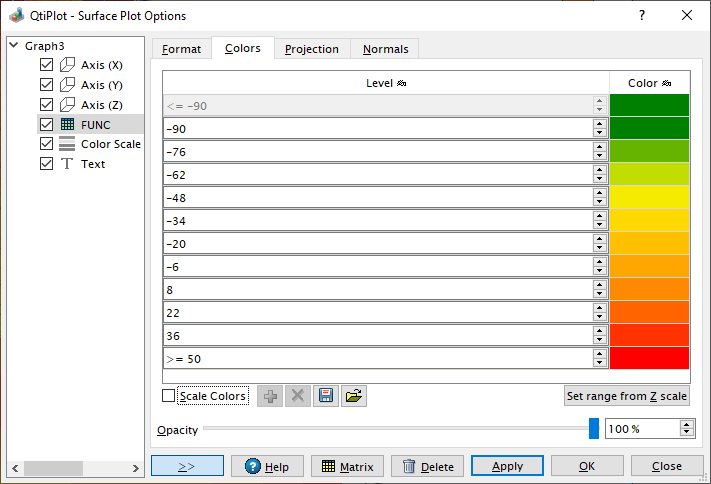Click the red color swatch for >= 50
Viewport: 711px width, 484px height.
coord(649,358)
